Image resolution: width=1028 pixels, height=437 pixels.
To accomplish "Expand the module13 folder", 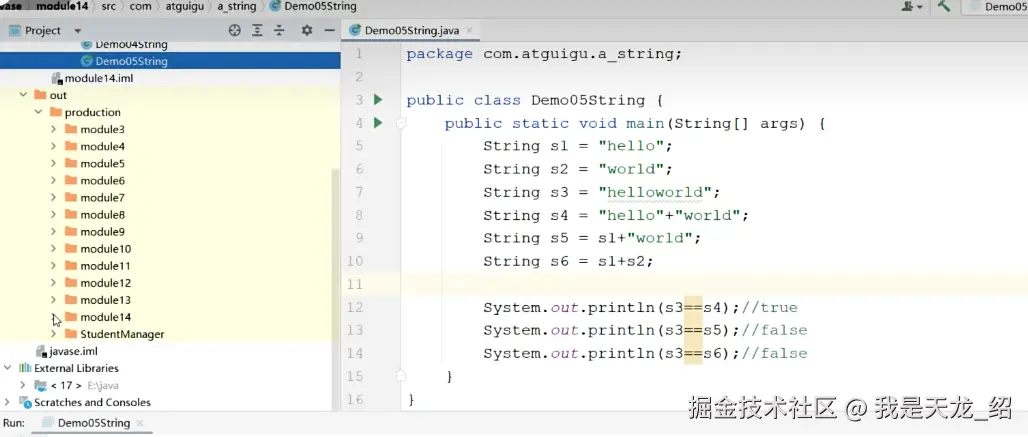I will click(54, 299).
